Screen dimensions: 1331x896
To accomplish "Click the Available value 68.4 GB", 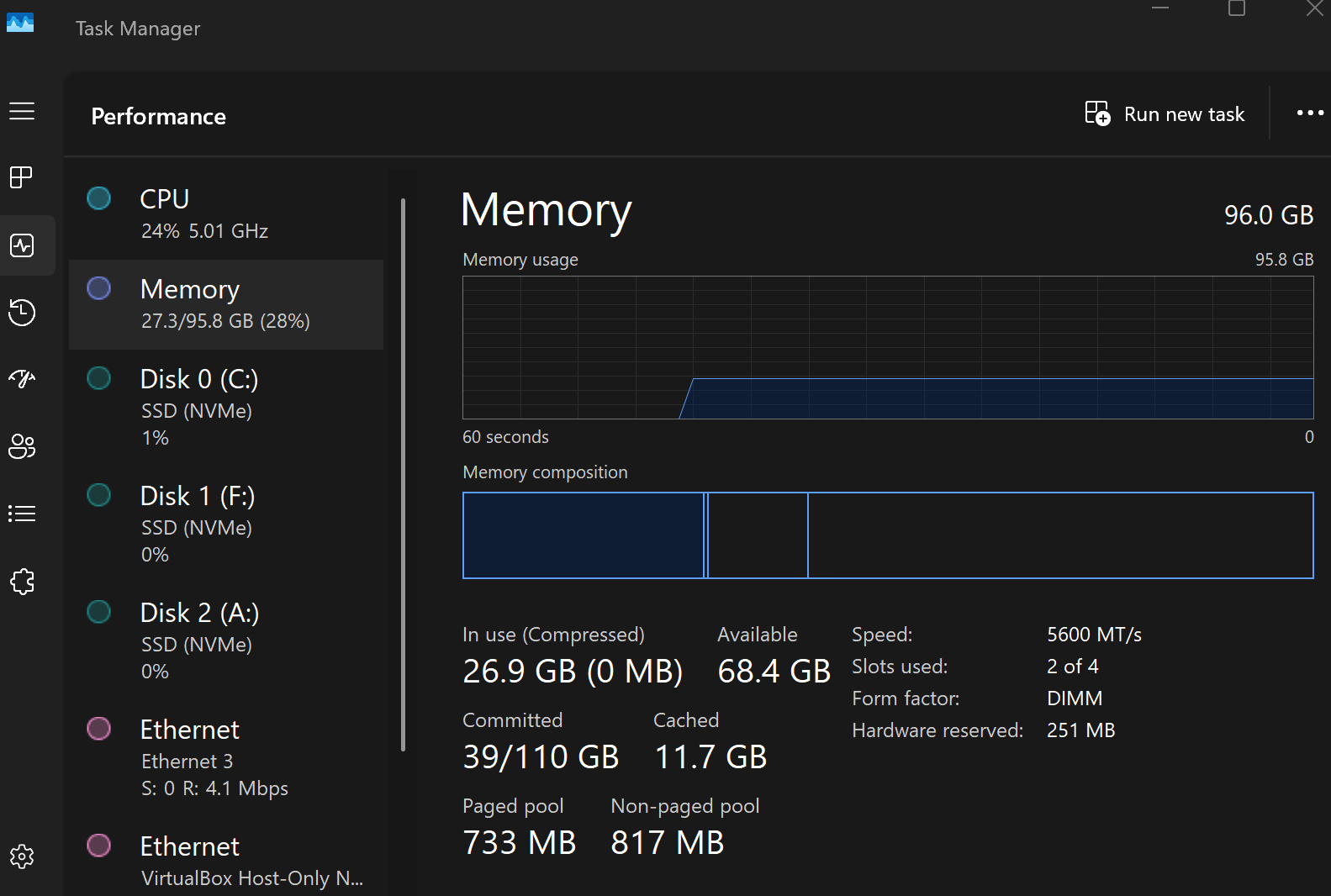I will (x=774, y=672).
